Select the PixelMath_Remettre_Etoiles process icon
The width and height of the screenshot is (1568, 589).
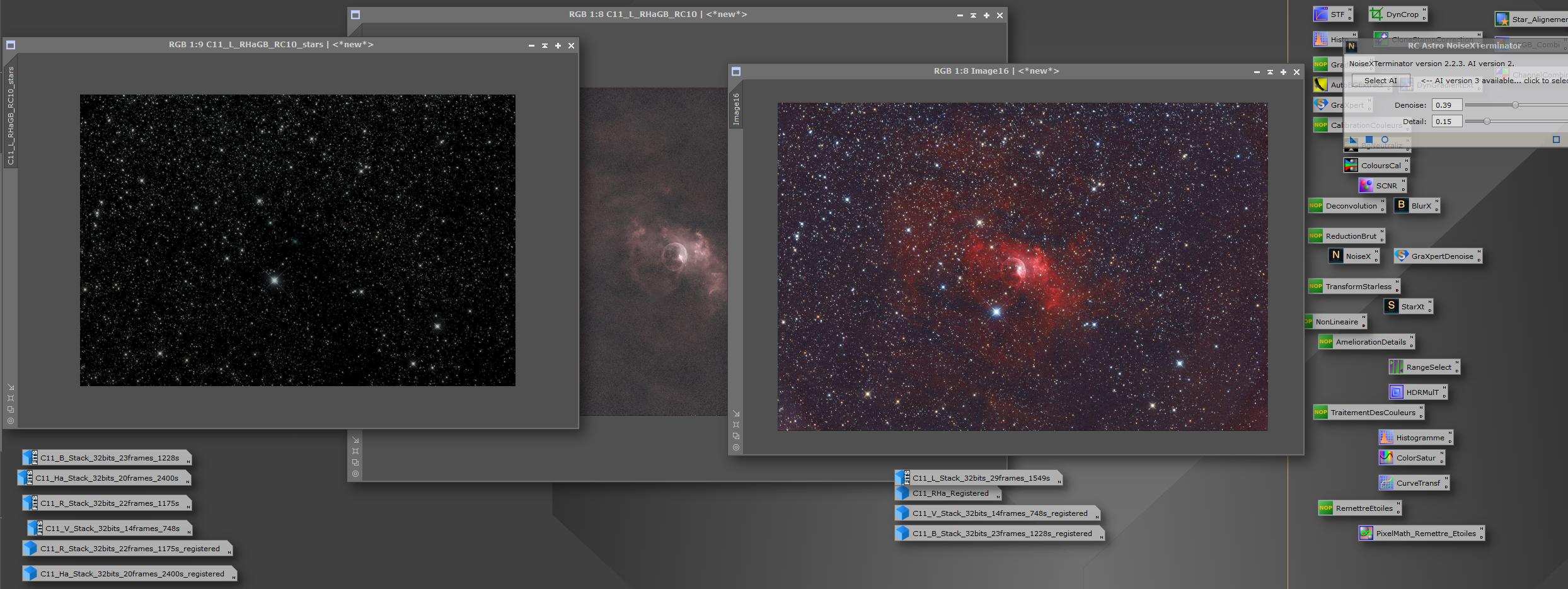1421,534
